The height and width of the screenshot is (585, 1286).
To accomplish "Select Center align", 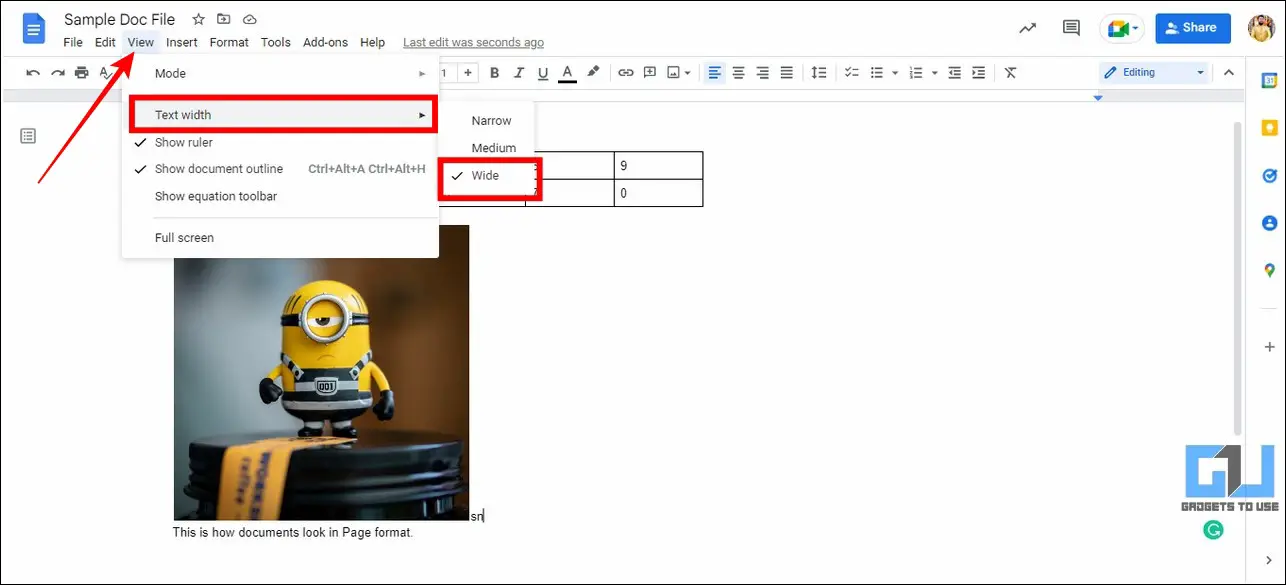I will click(739, 73).
